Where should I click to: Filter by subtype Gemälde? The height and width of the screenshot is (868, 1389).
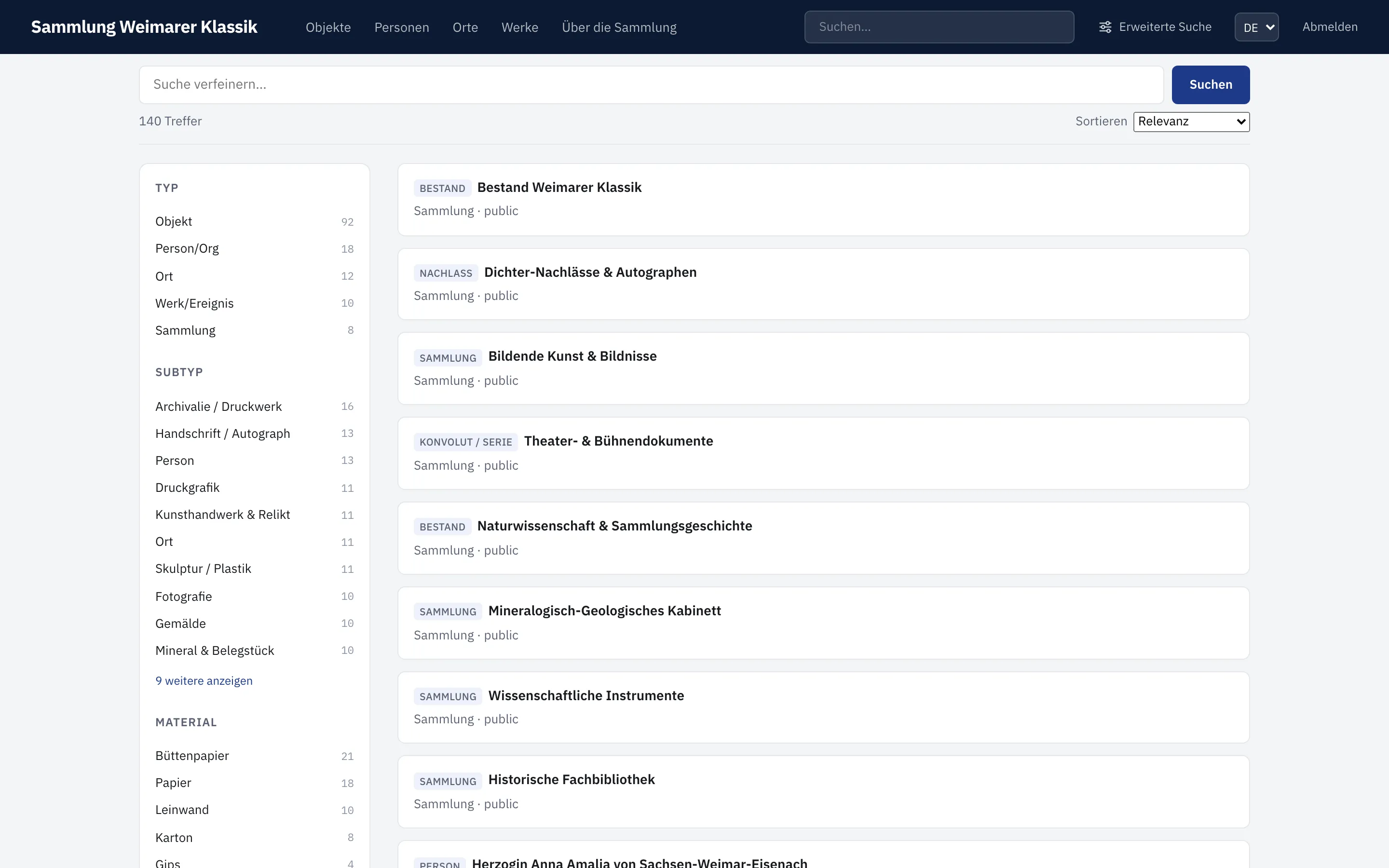point(254,624)
